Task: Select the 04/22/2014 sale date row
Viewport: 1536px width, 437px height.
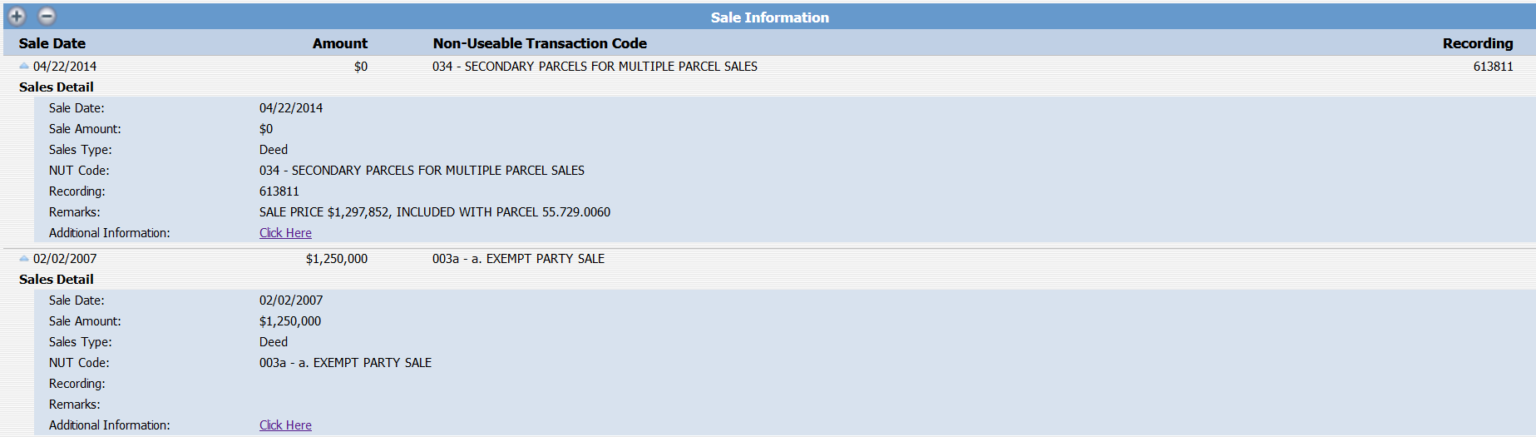Action: [65, 67]
